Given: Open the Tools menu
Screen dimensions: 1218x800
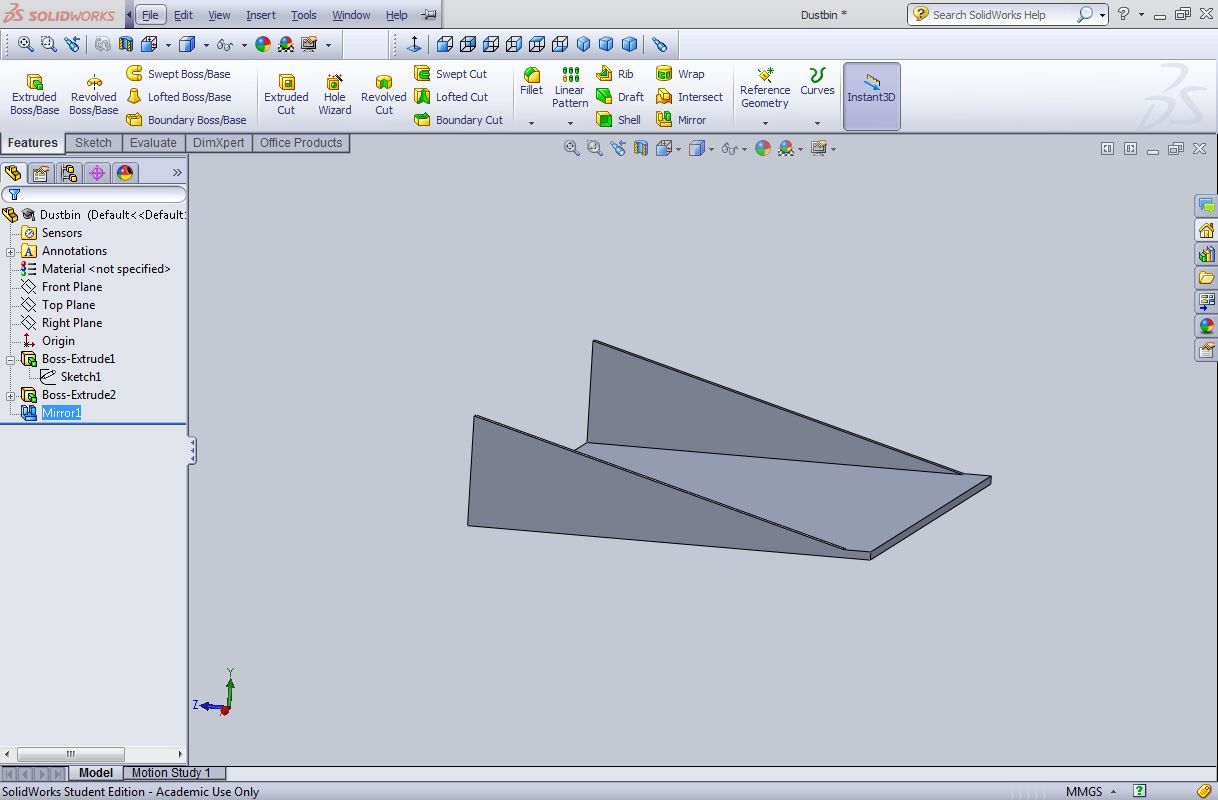Looking at the screenshot, I should tap(303, 15).
